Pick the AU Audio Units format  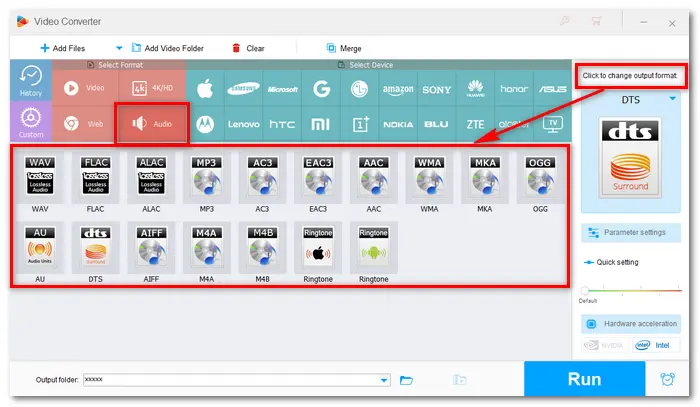(x=40, y=247)
